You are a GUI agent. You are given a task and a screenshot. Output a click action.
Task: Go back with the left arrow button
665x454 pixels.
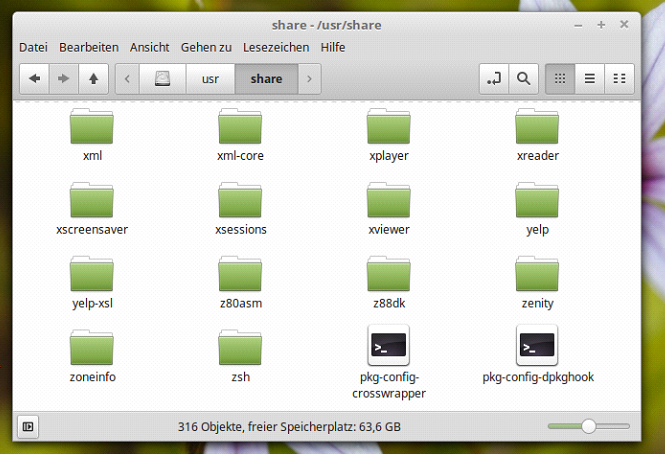point(35,79)
